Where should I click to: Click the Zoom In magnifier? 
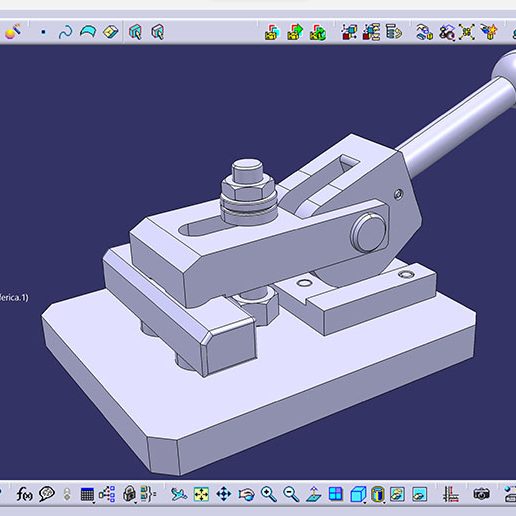[269, 494]
